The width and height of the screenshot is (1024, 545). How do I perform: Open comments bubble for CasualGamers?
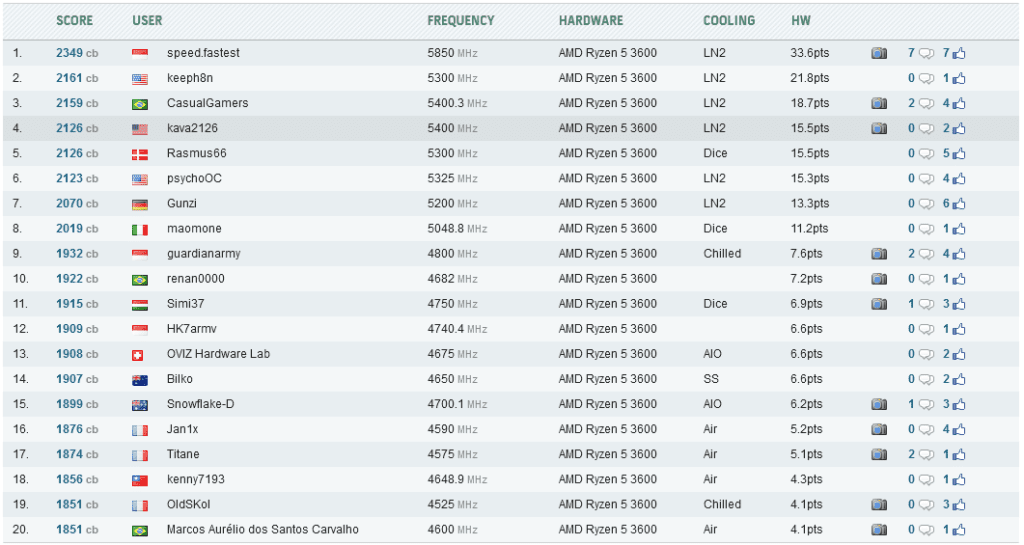[926, 103]
